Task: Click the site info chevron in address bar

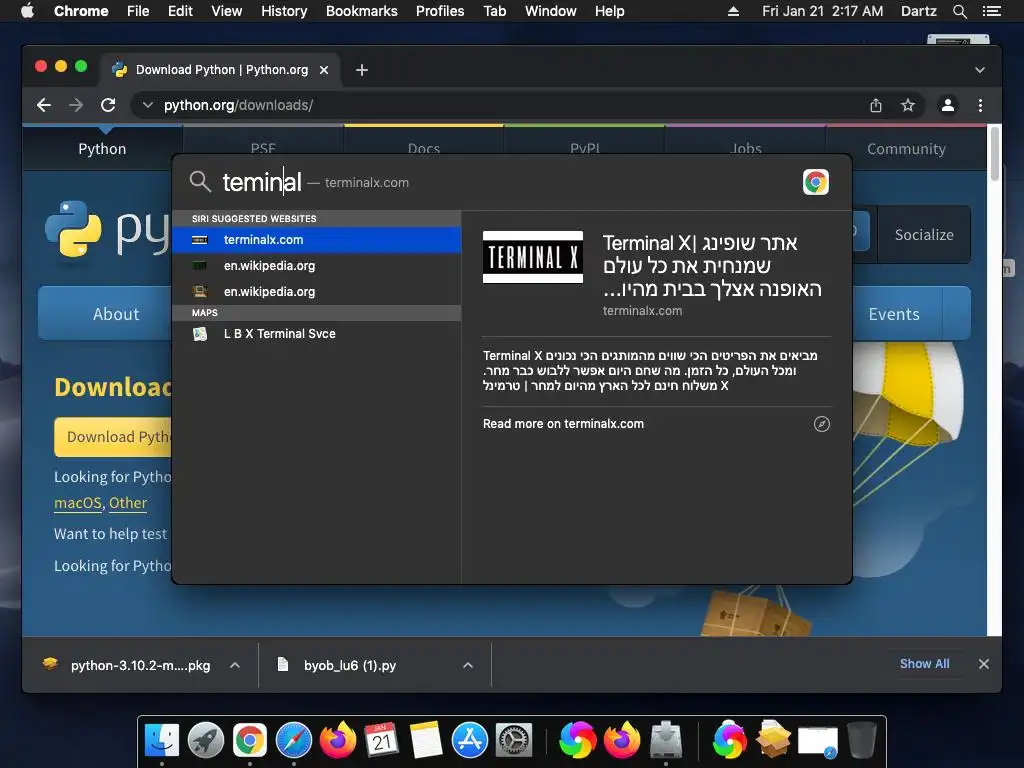Action: tap(148, 105)
